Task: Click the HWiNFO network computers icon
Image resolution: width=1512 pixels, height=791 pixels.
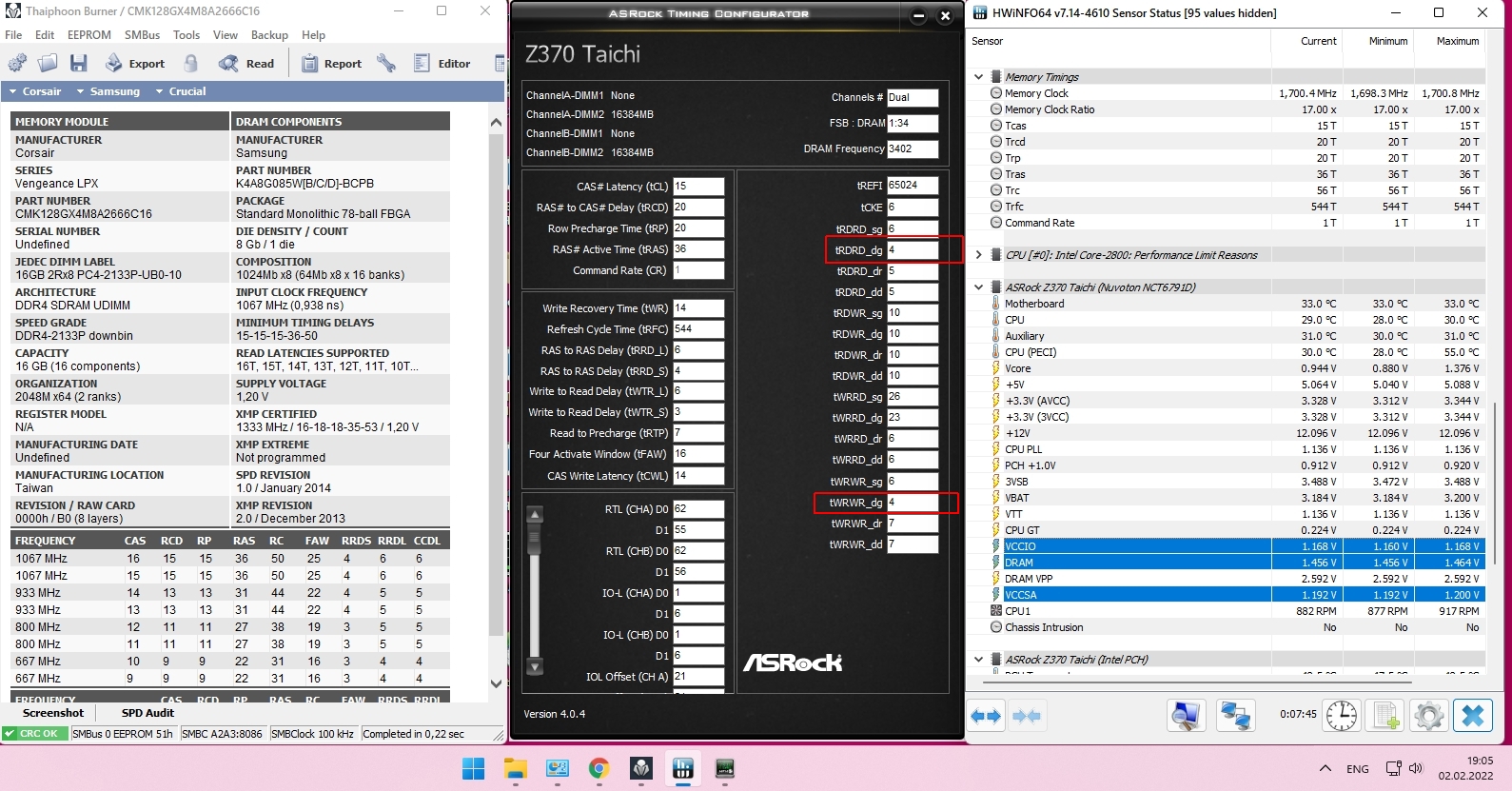Action: (1235, 716)
